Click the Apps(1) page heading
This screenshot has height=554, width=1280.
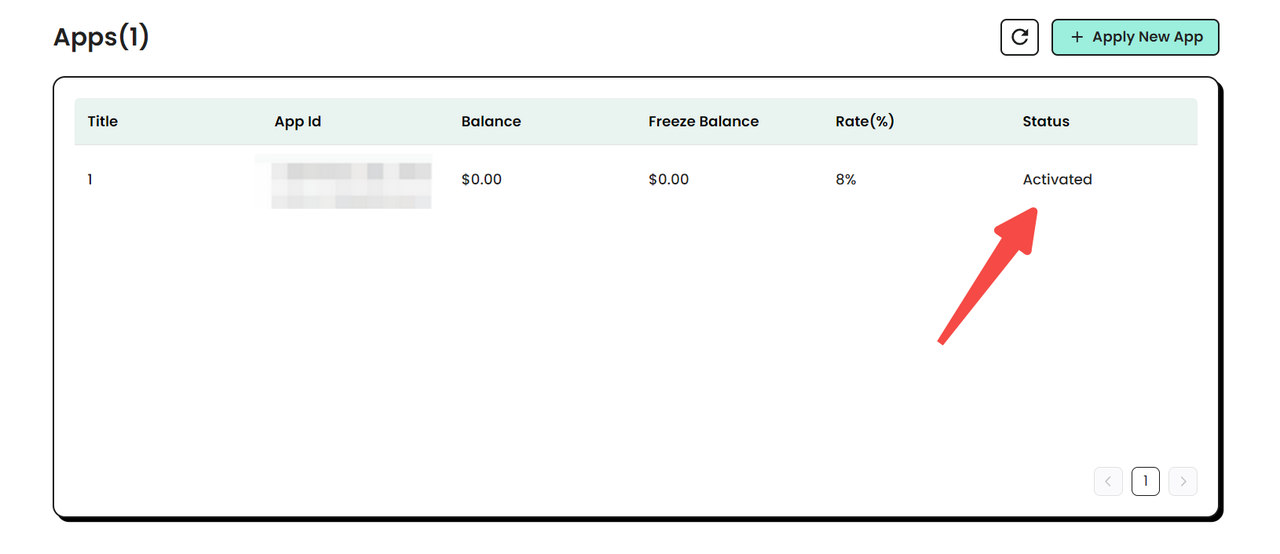(101, 37)
